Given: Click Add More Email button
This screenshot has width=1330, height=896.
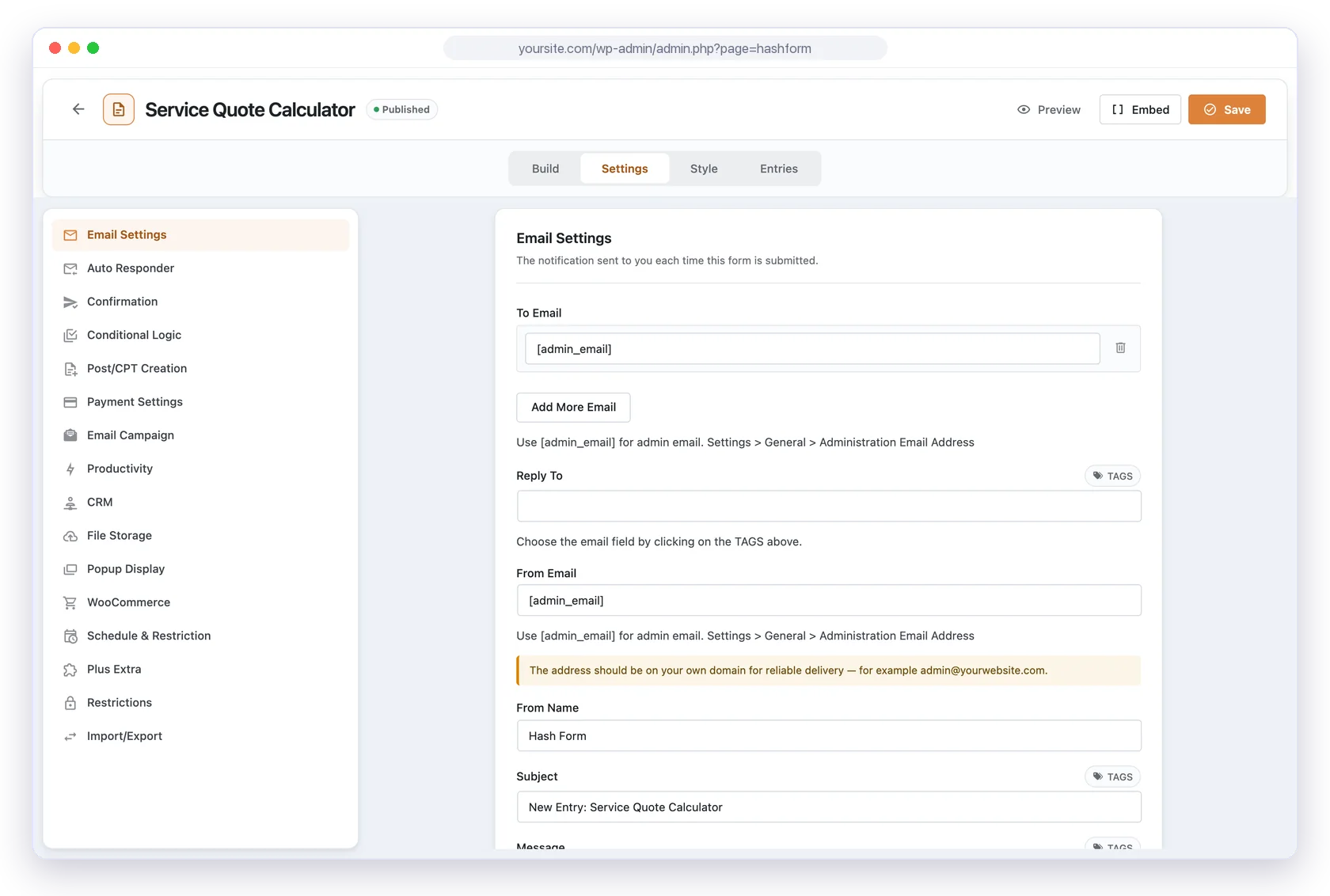Looking at the screenshot, I should 573,408.
